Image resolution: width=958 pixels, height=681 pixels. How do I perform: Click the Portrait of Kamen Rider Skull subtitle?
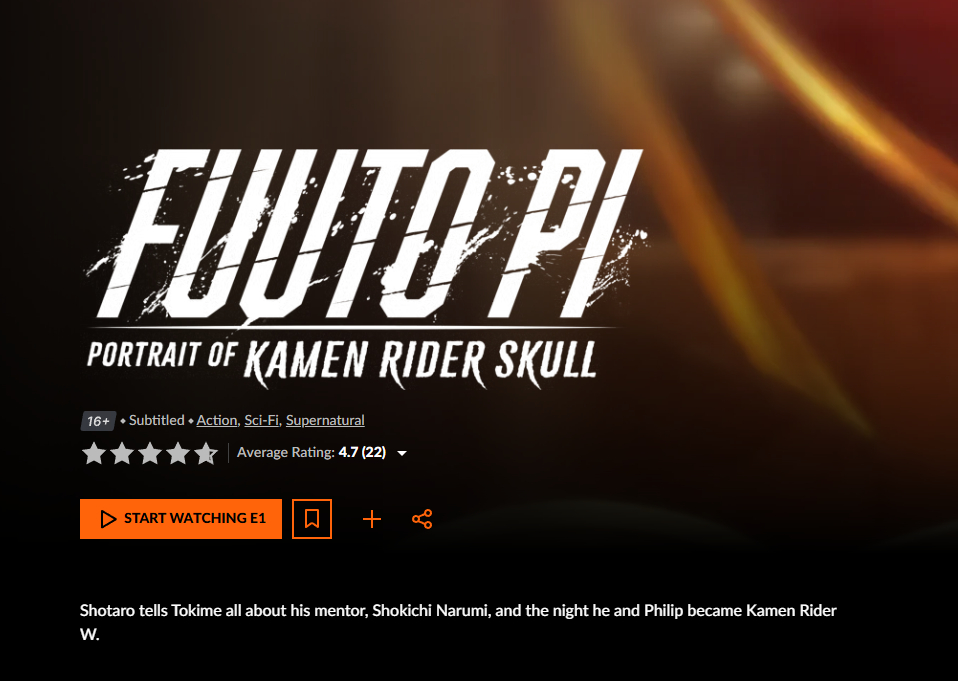coord(342,362)
